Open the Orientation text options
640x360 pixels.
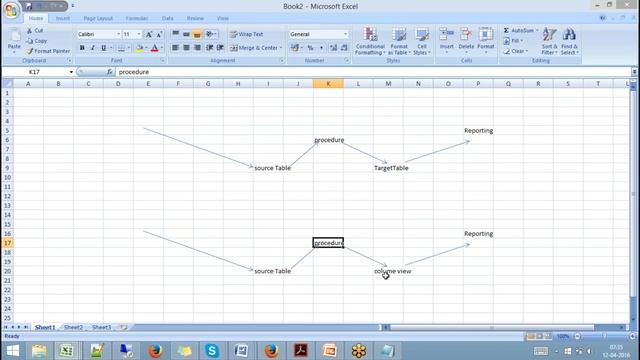[211, 34]
